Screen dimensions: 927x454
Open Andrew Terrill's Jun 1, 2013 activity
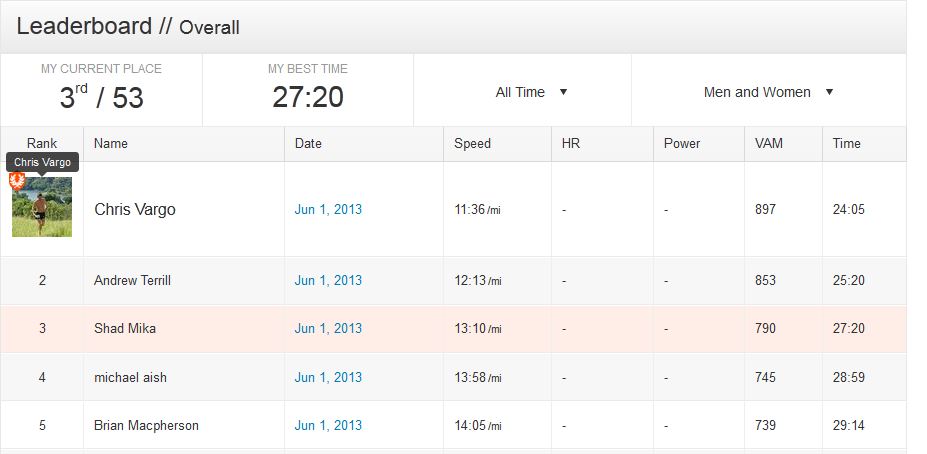[x=328, y=280]
